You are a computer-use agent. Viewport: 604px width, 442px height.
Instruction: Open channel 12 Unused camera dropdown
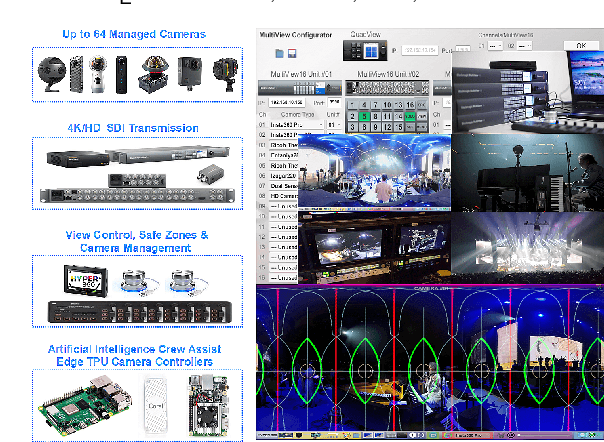click(283, 237)
